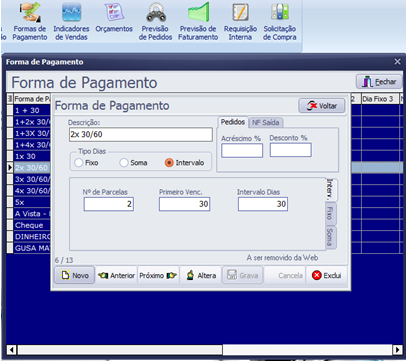
Task: Click the Primeiro Venc. field
Action: pos(184,204)
